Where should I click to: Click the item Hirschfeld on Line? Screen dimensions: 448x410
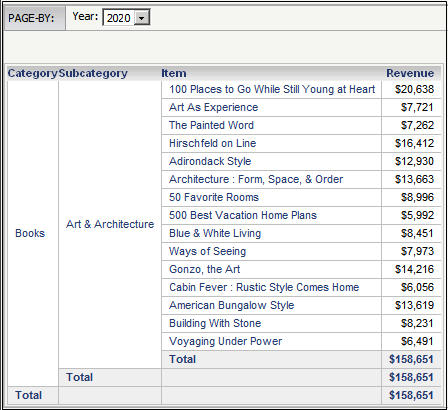[x=212, y=143]
